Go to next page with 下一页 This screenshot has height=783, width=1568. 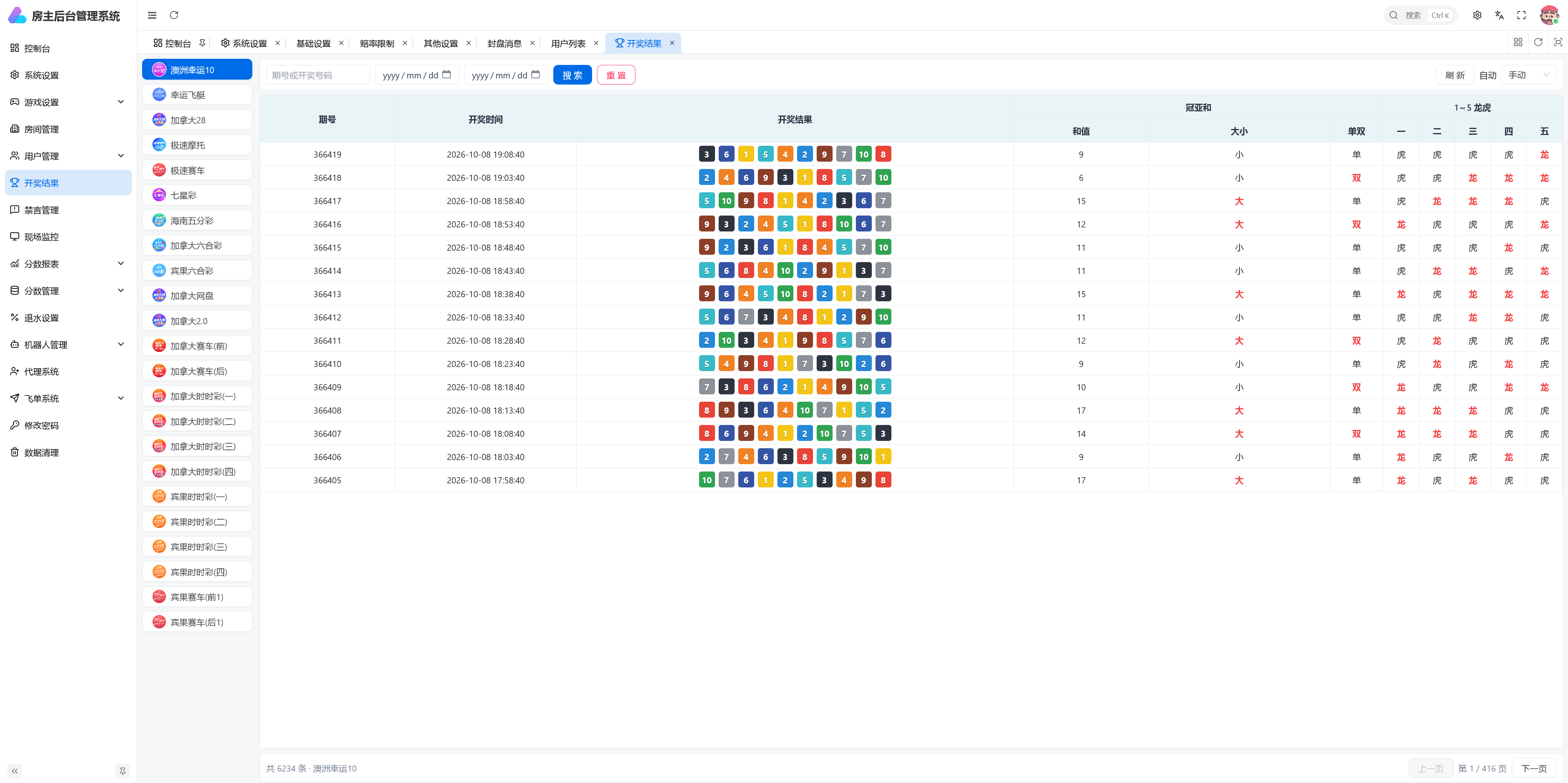tap(1534, 768)
